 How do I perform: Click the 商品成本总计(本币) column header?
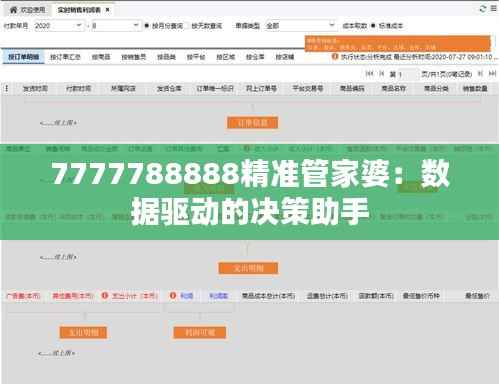[268, 296]
